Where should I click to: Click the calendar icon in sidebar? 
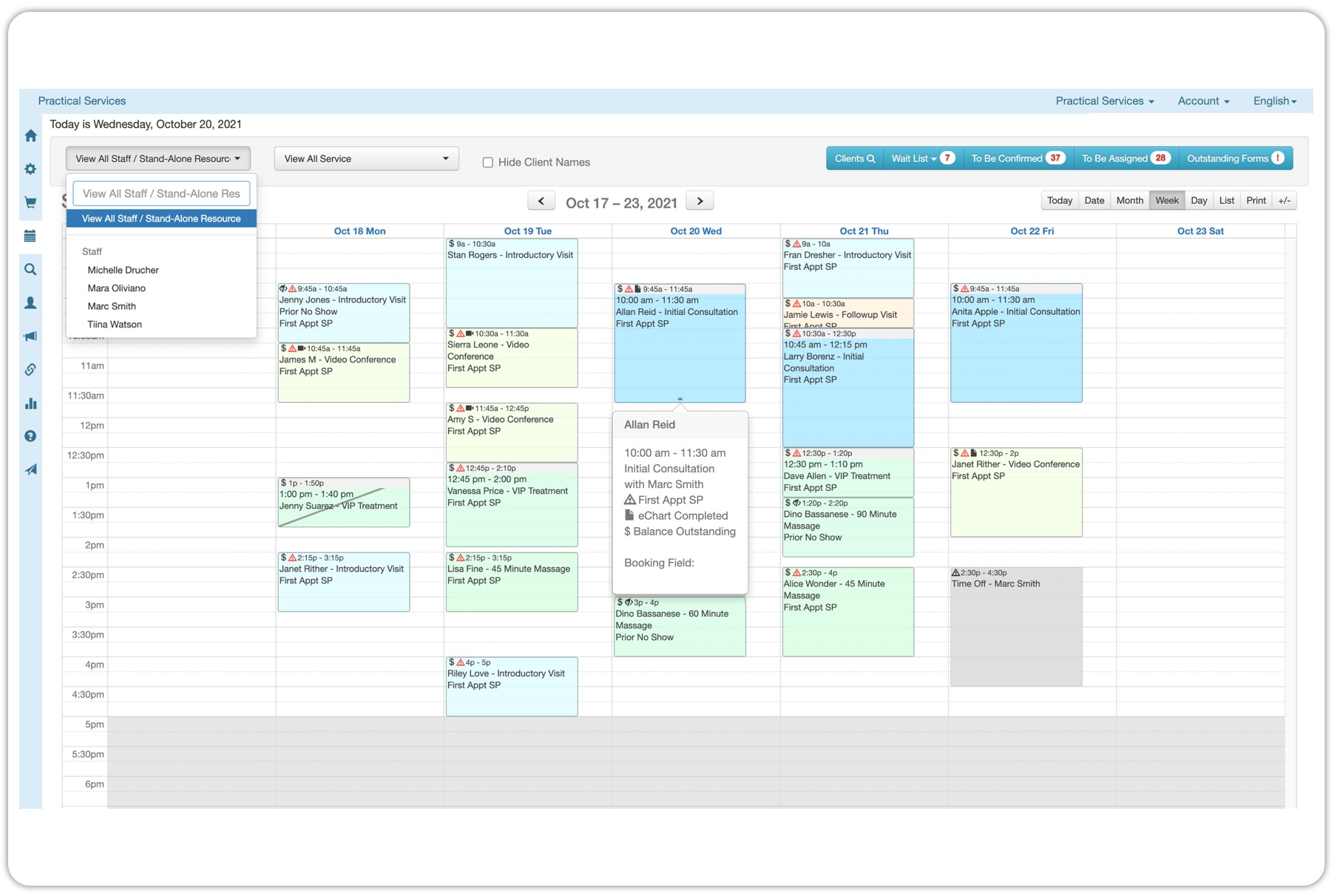point(30,237)
